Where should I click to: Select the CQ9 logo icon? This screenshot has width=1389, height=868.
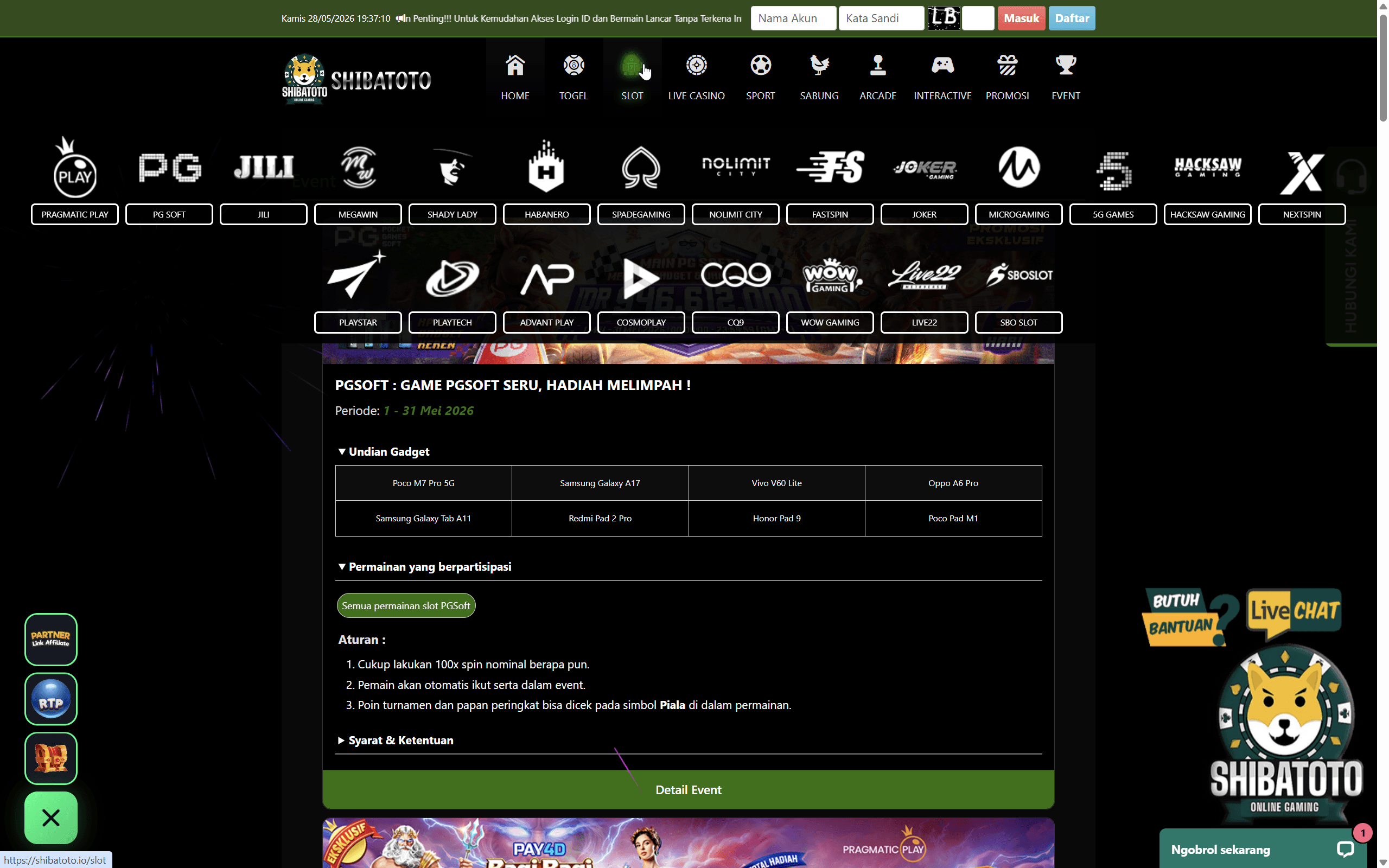(x=736, y=275)
